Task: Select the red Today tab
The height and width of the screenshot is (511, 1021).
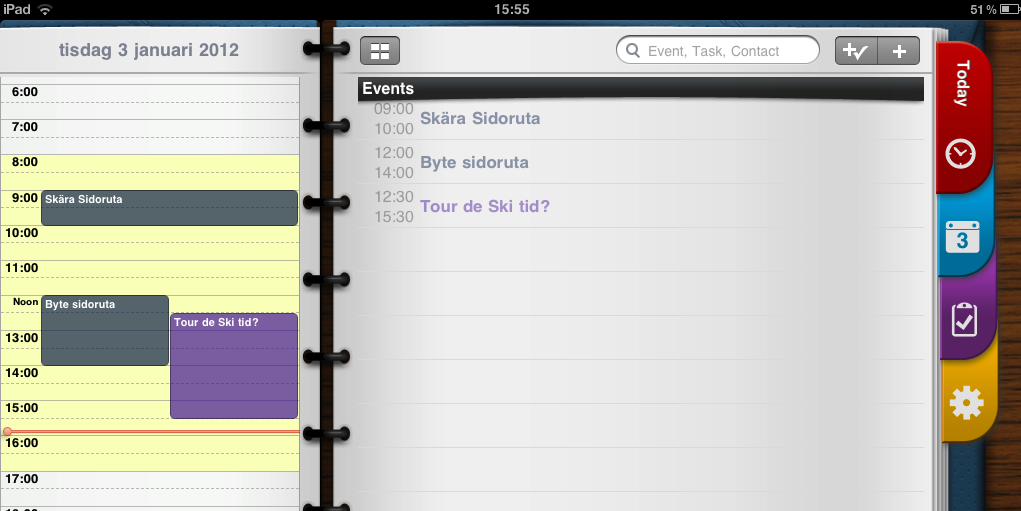Action: pos(962,83)
